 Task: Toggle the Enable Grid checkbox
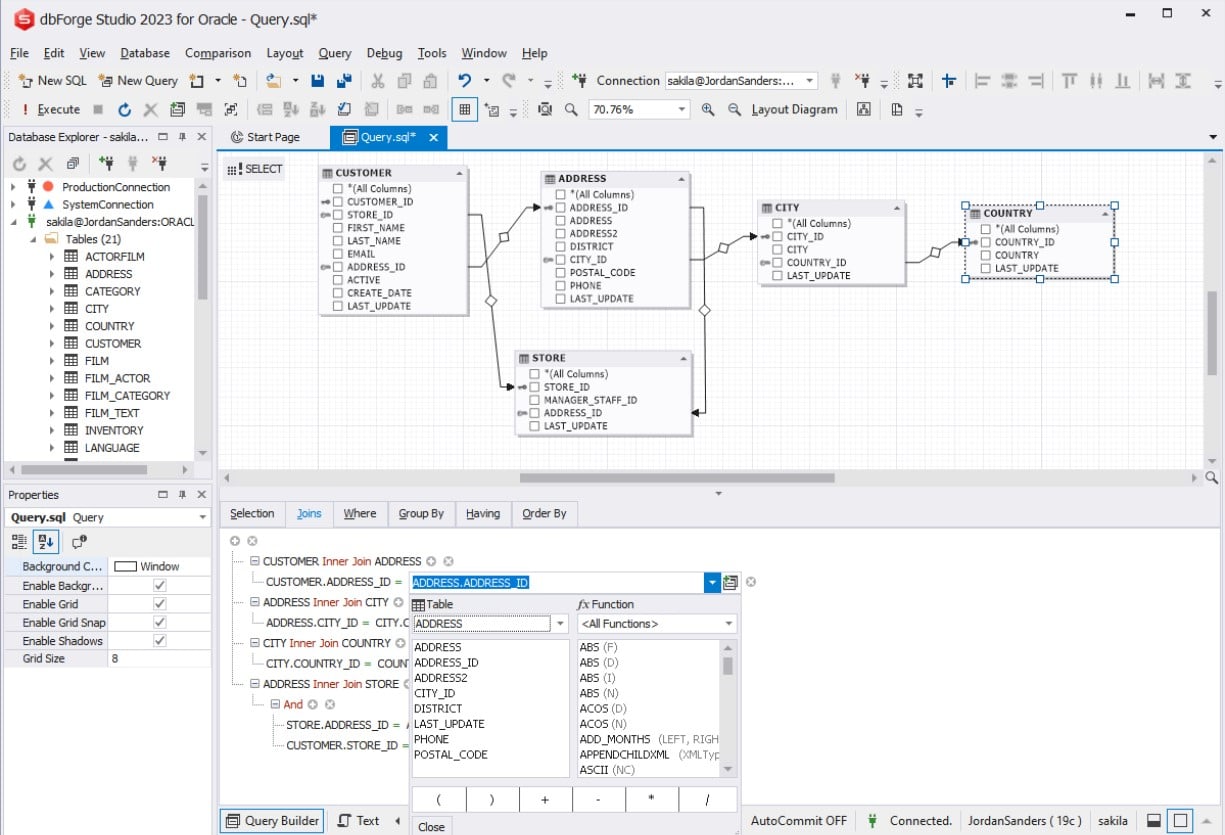[159, 604]
